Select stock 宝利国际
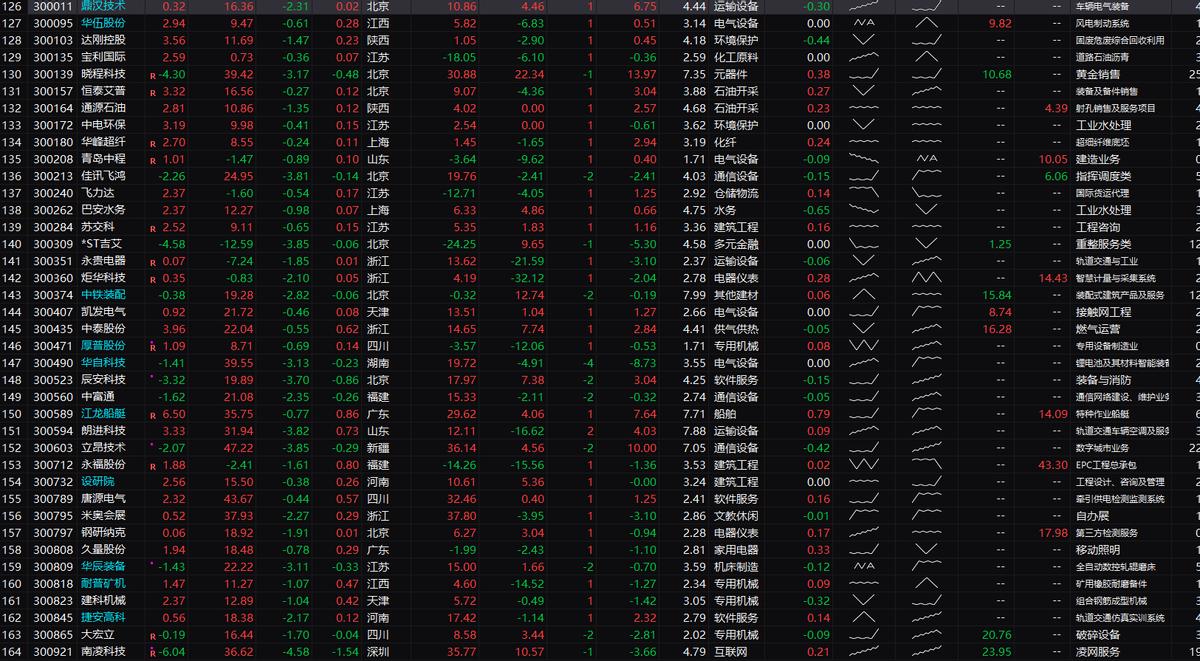This screenshot has height=661, width=1200. [x=103, y=57]
